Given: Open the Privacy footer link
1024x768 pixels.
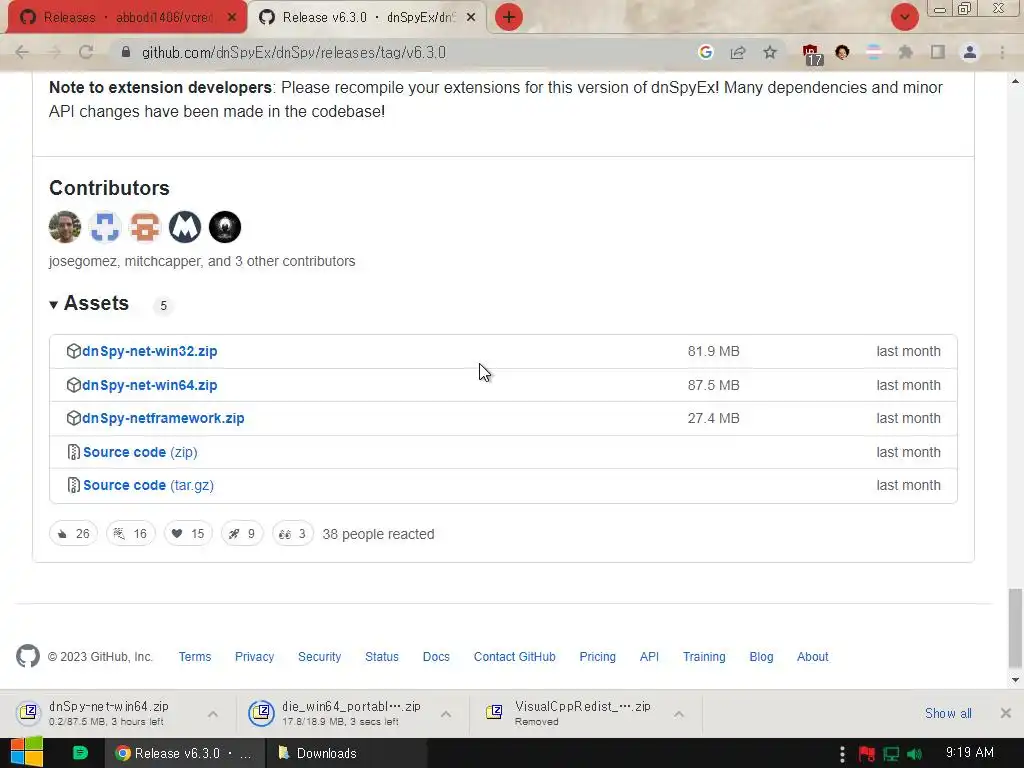Looking at the screenshot, I should click(x=254, y=656).
